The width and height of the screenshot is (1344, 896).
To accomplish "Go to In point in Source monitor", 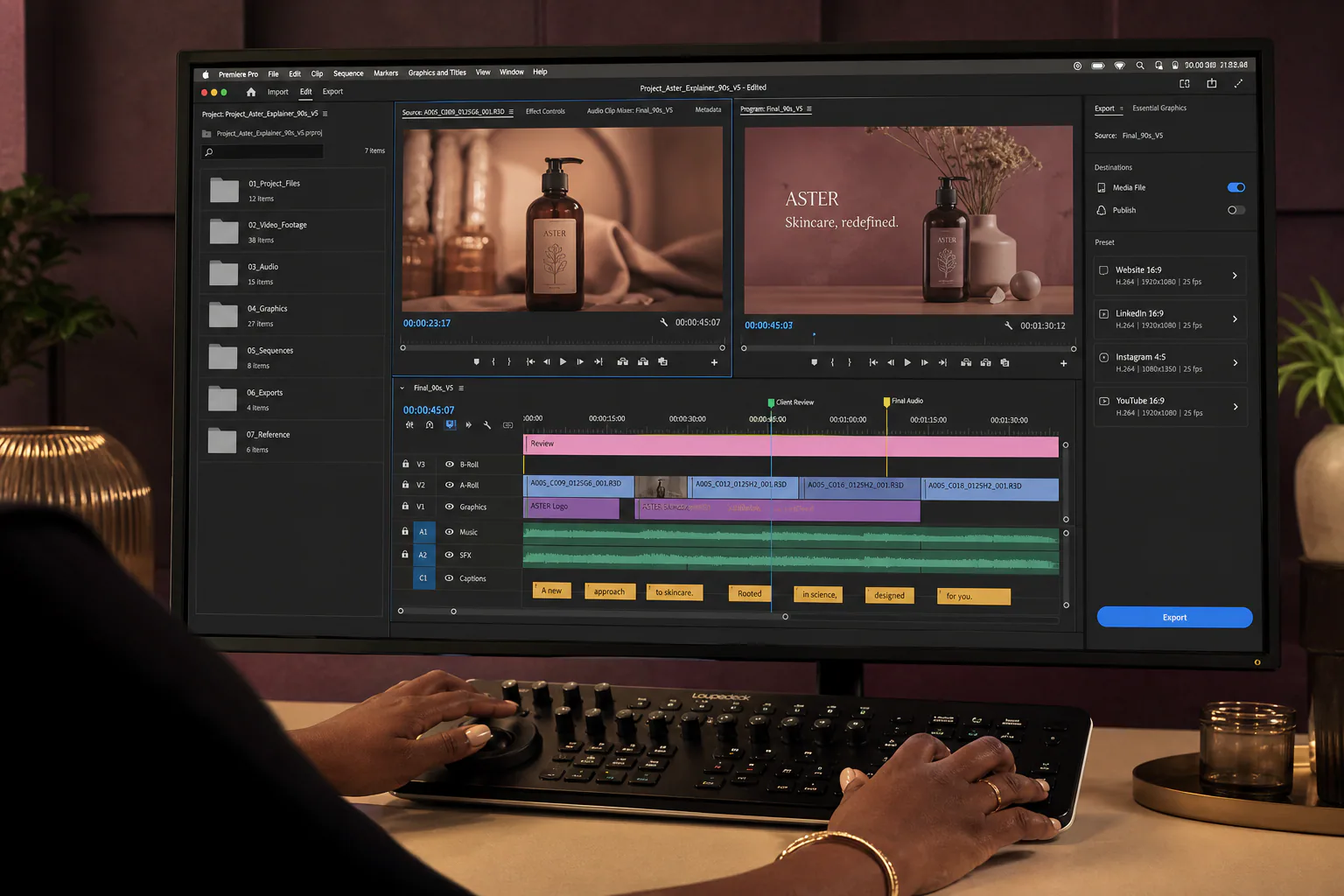I will click(530, 361).
